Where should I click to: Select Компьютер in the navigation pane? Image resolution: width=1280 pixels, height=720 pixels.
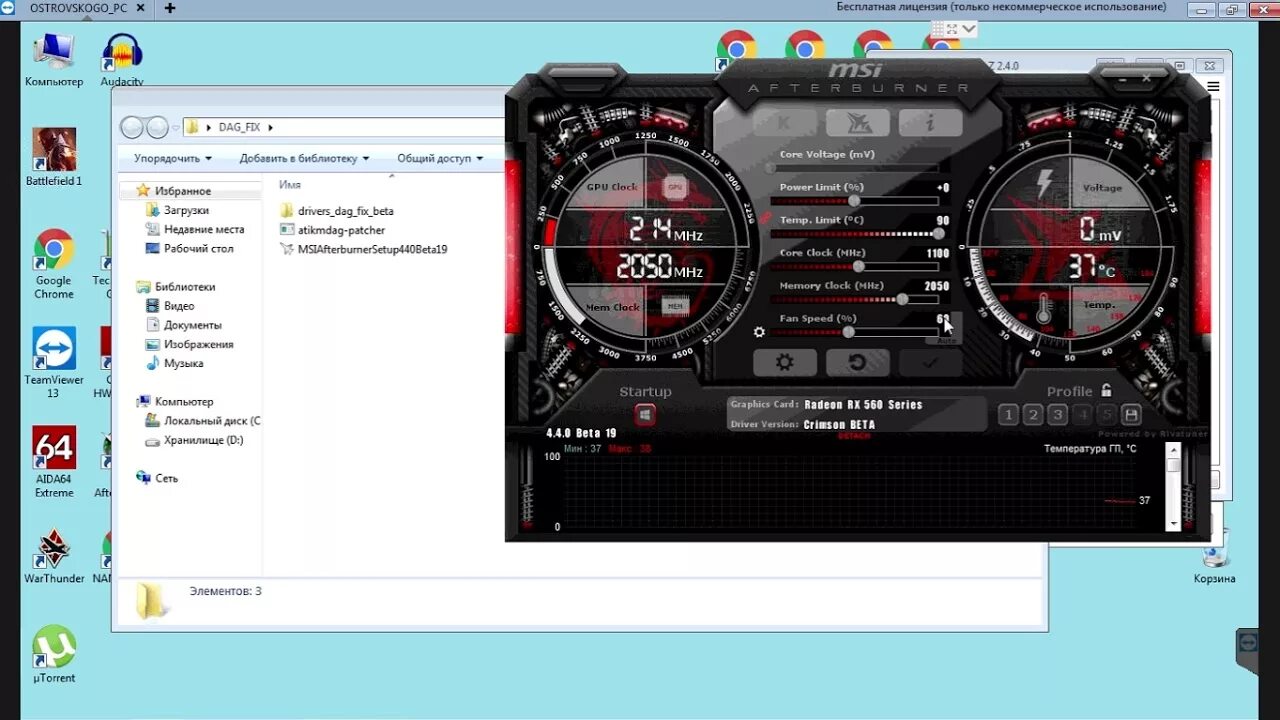175,401
